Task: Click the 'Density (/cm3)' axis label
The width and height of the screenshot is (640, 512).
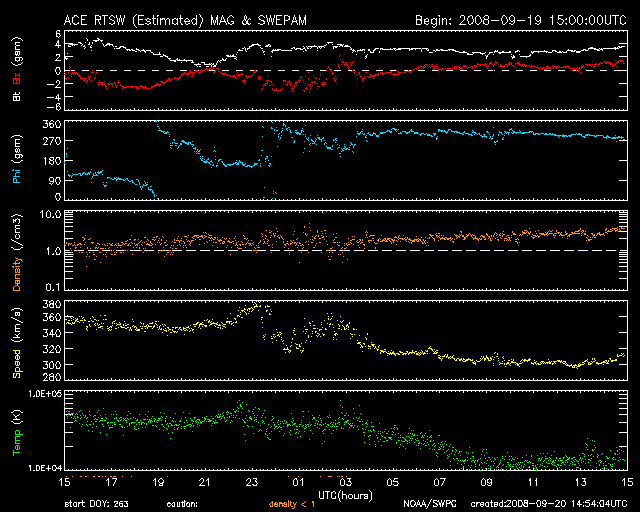Action: click(x=17, y=253)
